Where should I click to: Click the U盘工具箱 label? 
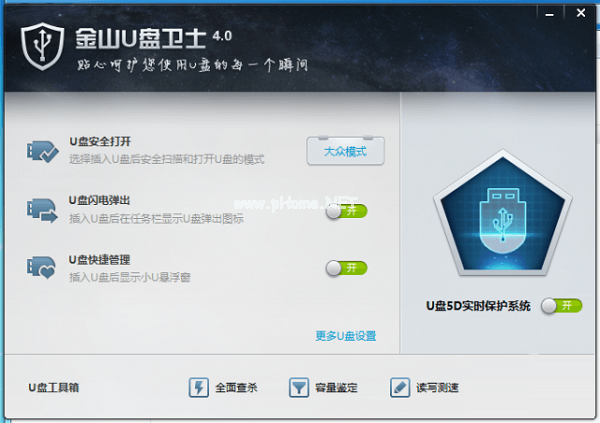(54, 387)
